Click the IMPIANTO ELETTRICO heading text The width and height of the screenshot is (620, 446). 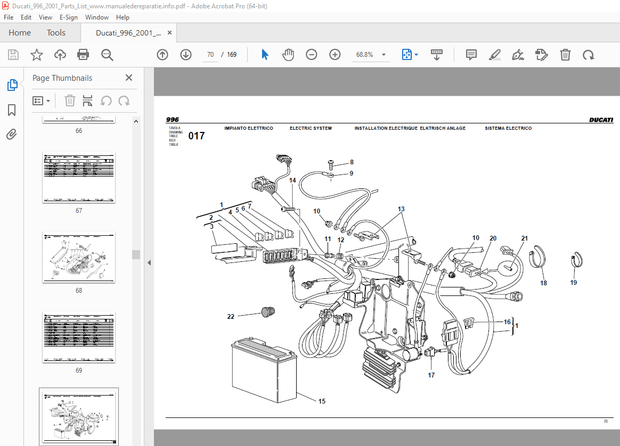click(x=249, y=128)
